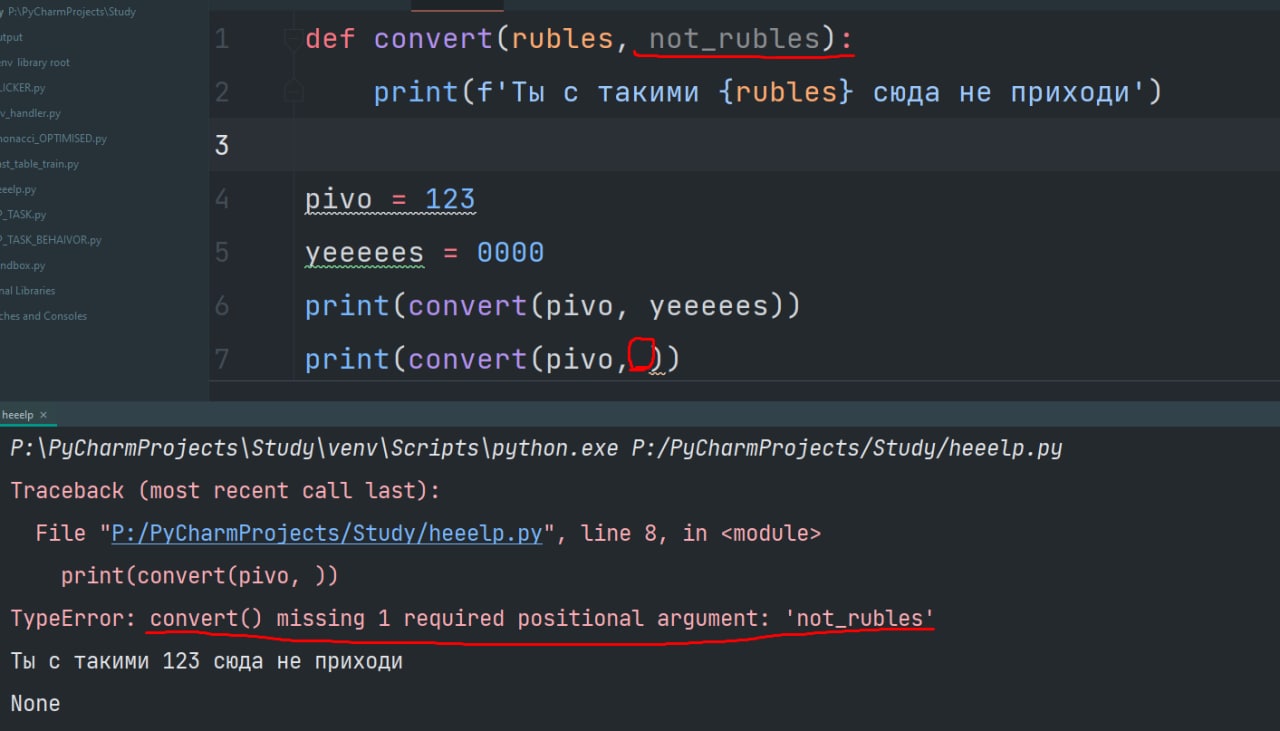Expand the External Libraries node
The image size is (1280, 731).
click(28, 290)
